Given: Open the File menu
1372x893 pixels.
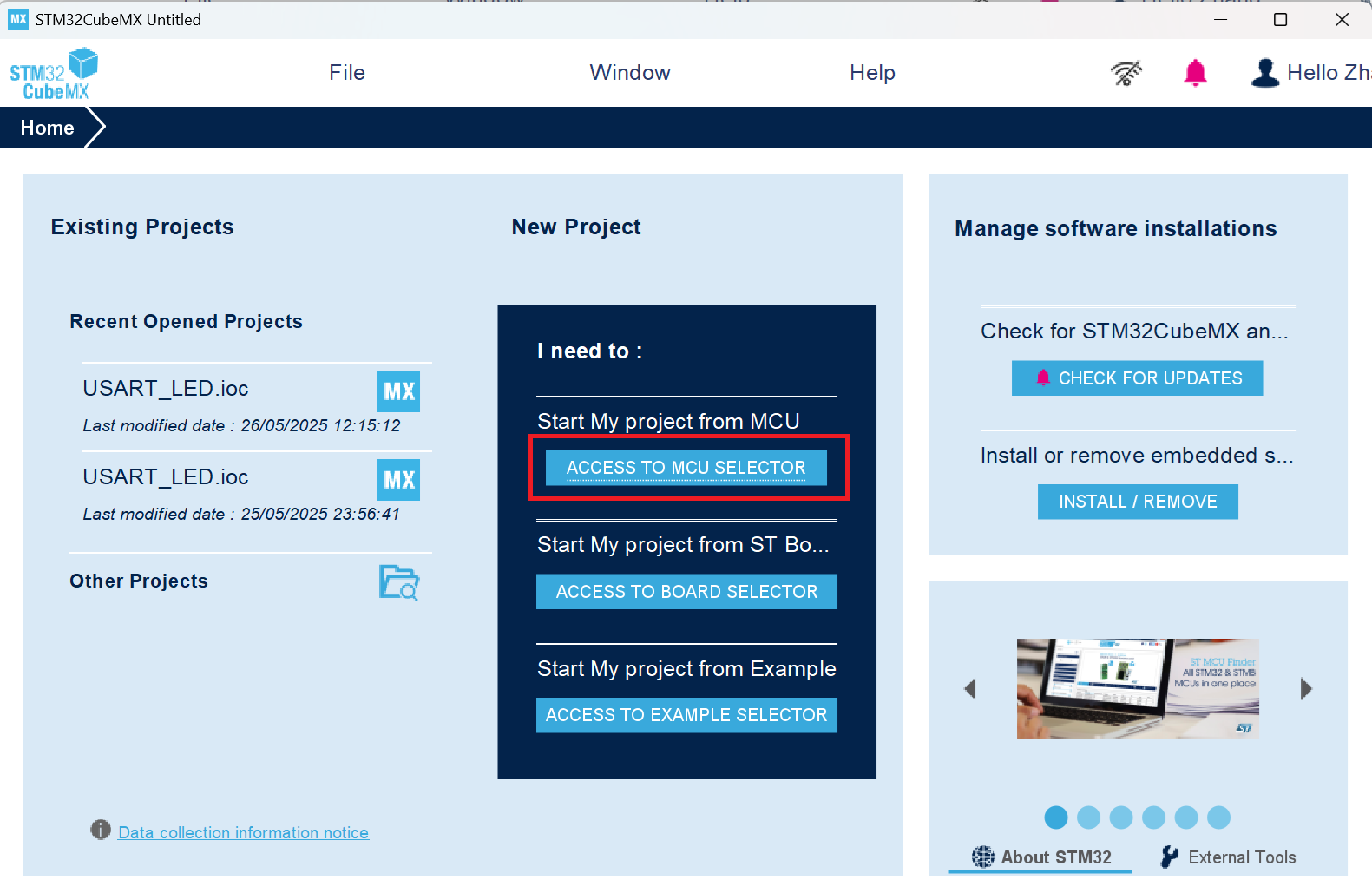Looking at the screenshot, I should [x=347, y=73].
